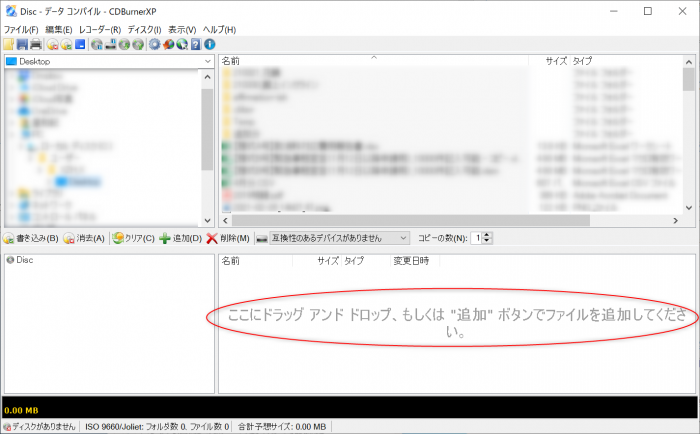Sort compilation list by タイプ column
Viewport: 700px width, 434px height.
click(366, 261)
